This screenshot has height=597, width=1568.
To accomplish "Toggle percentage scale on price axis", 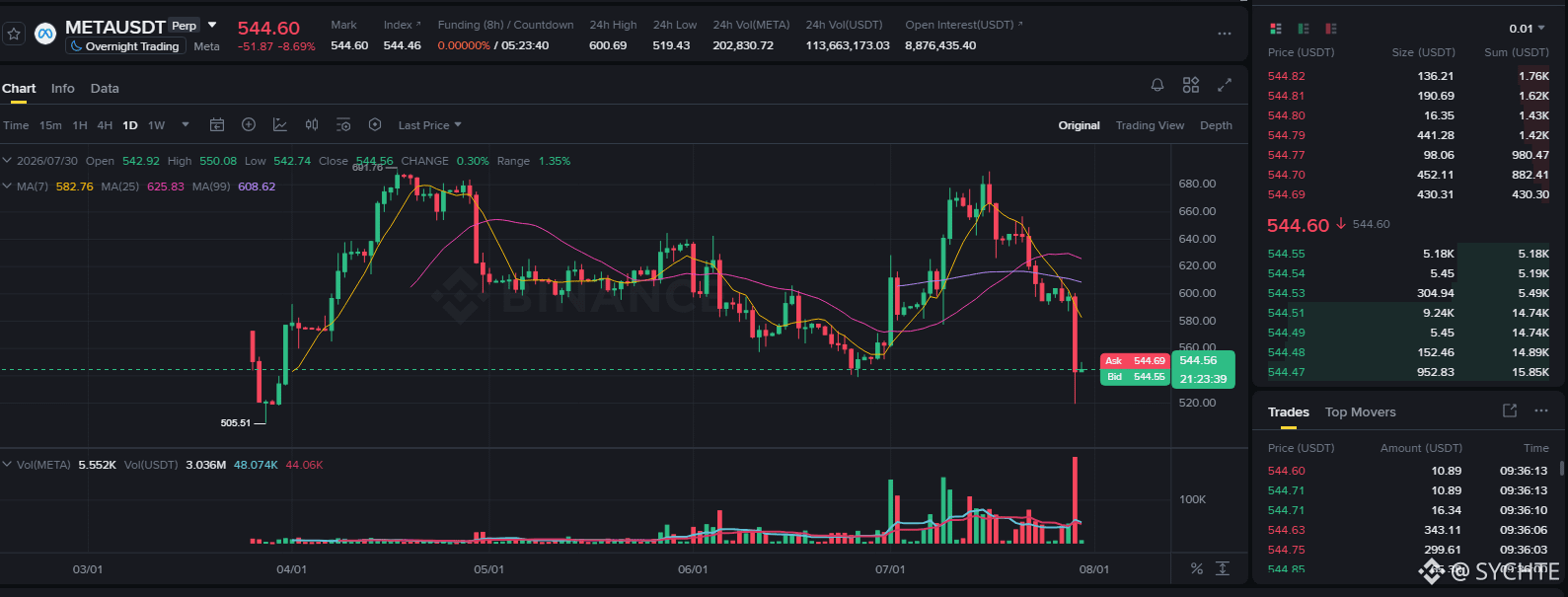I will click(1197, 568).
